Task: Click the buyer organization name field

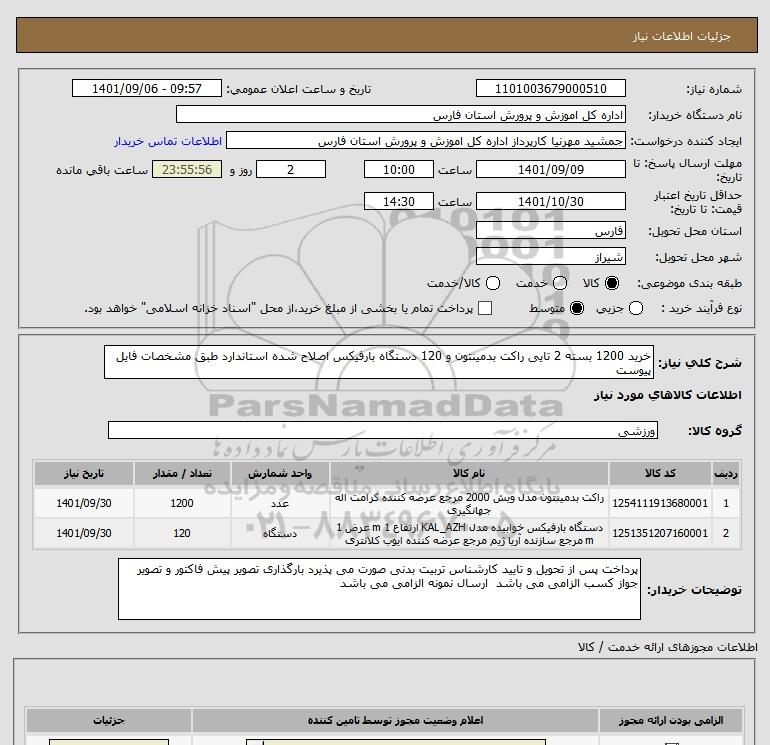Action: pyautogui.click(x=401, y=115)
